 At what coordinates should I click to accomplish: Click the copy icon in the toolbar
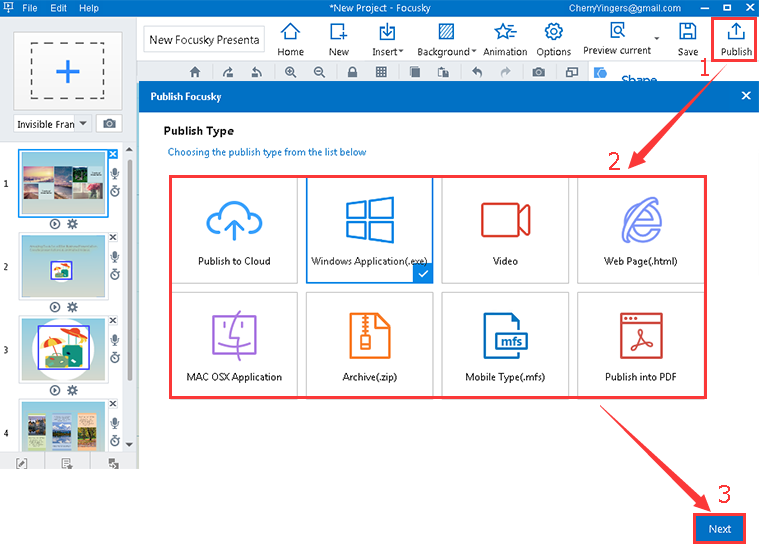[415, 72]
